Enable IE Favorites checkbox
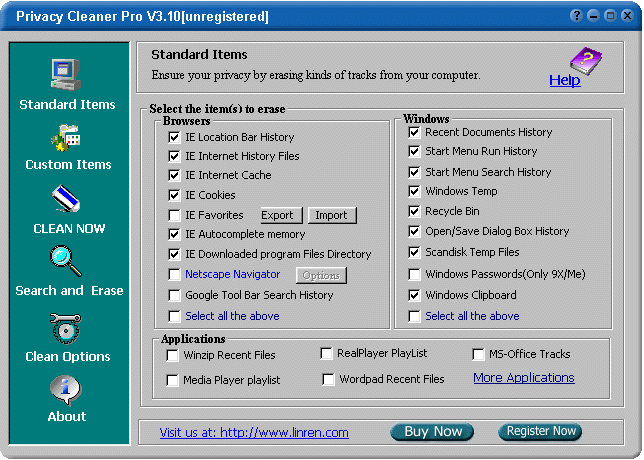The height and width of the screenshot is (460, 644). click(174, 215)
